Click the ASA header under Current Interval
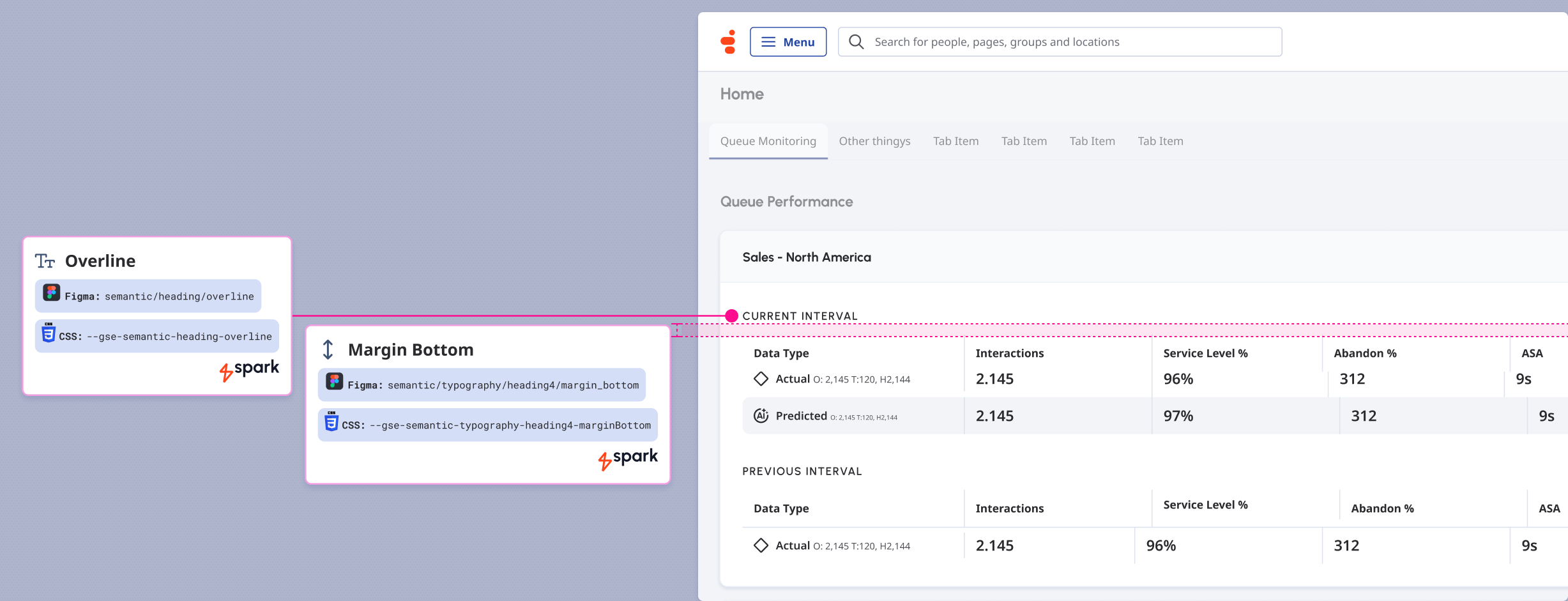The image size is (1568, 601). tap(1532, 353)
